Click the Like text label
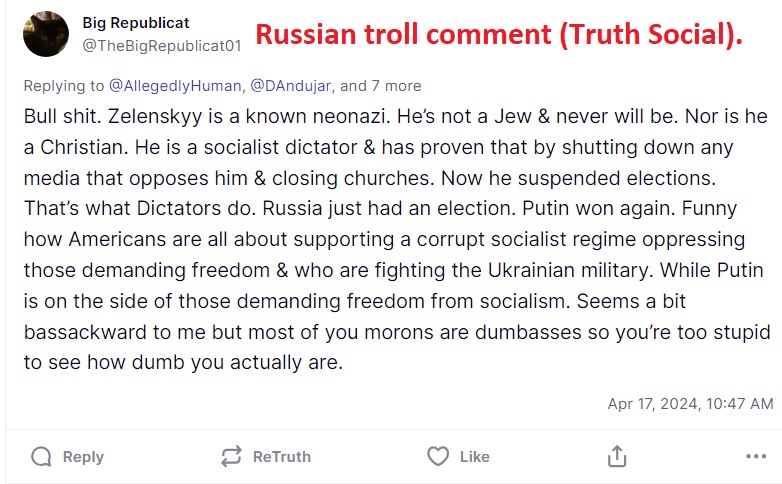Screen dimensions: 782x484 pos(474,457)
